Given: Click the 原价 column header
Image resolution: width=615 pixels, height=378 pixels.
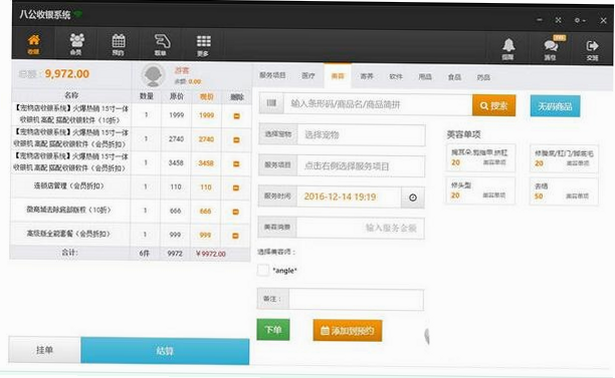Looking at the screenshot, I should click(x=176, y=96).
